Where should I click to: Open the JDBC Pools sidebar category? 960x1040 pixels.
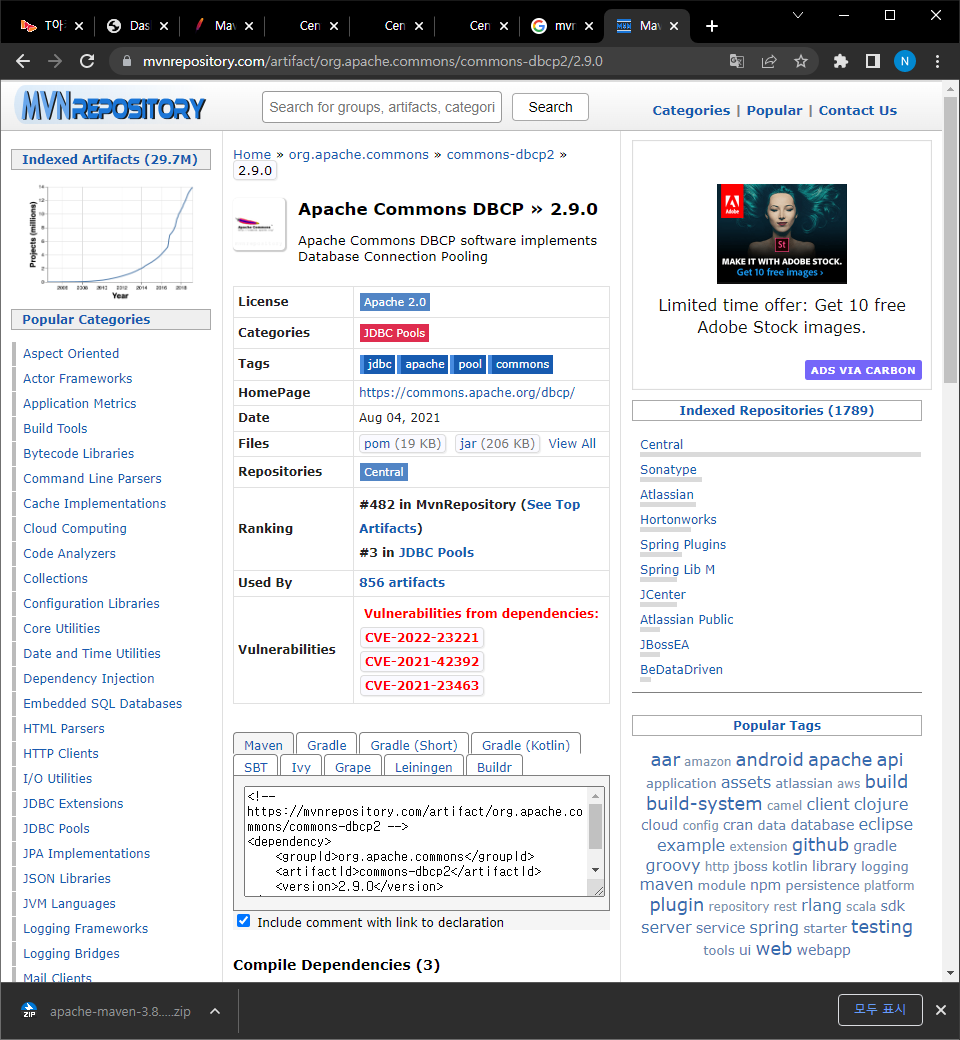click(x=56, y=828)
